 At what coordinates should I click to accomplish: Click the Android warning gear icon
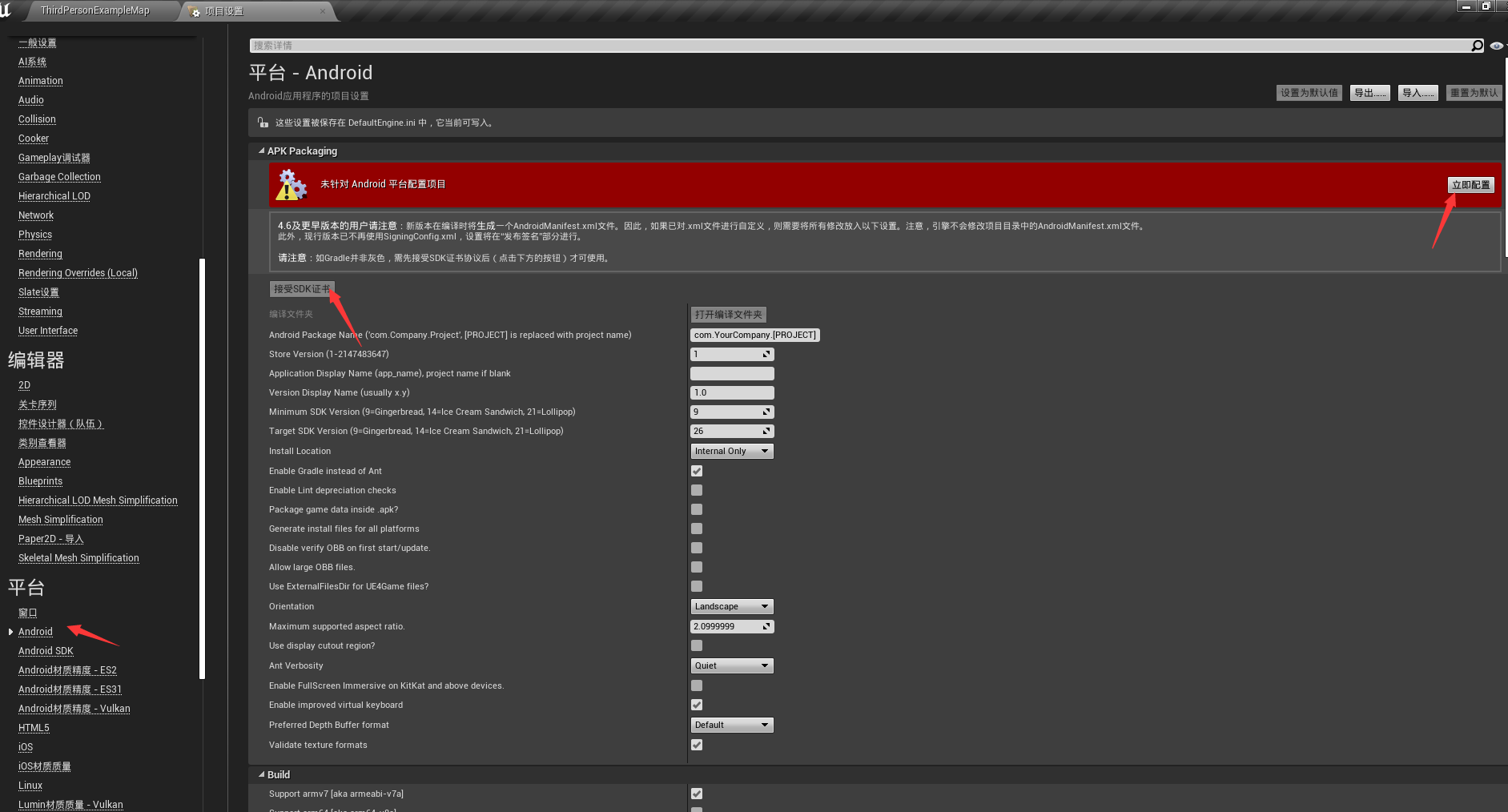coord(291,185)
